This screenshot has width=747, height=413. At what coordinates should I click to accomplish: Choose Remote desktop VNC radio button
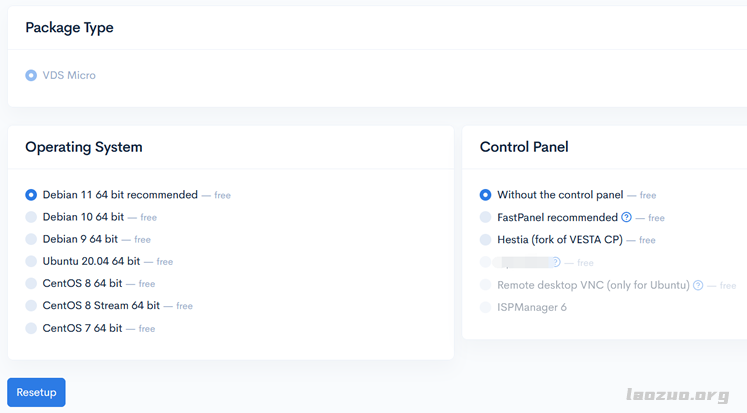(x=486, y=285)
